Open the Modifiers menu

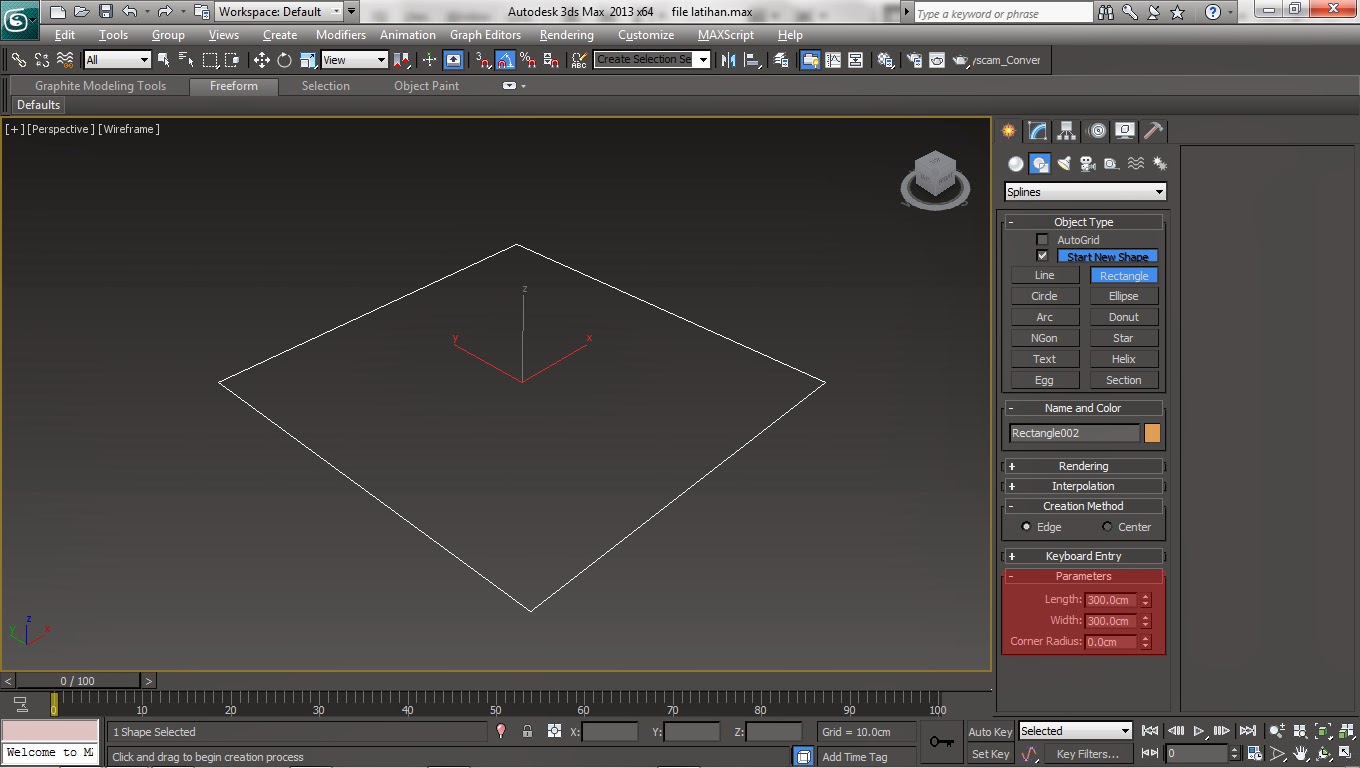(x=341, y=35)
